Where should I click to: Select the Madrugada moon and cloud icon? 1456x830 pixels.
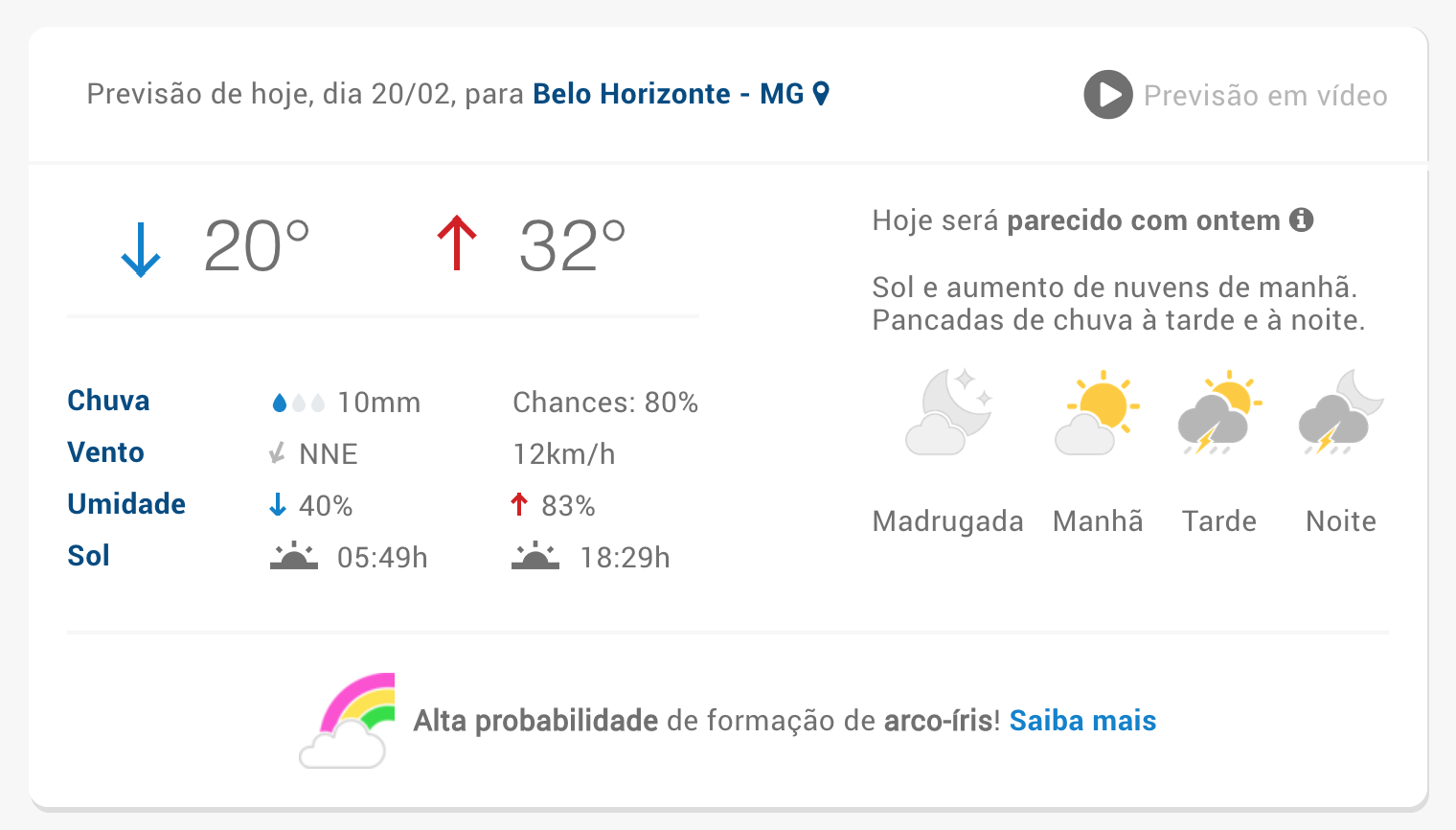pos(949,412)
